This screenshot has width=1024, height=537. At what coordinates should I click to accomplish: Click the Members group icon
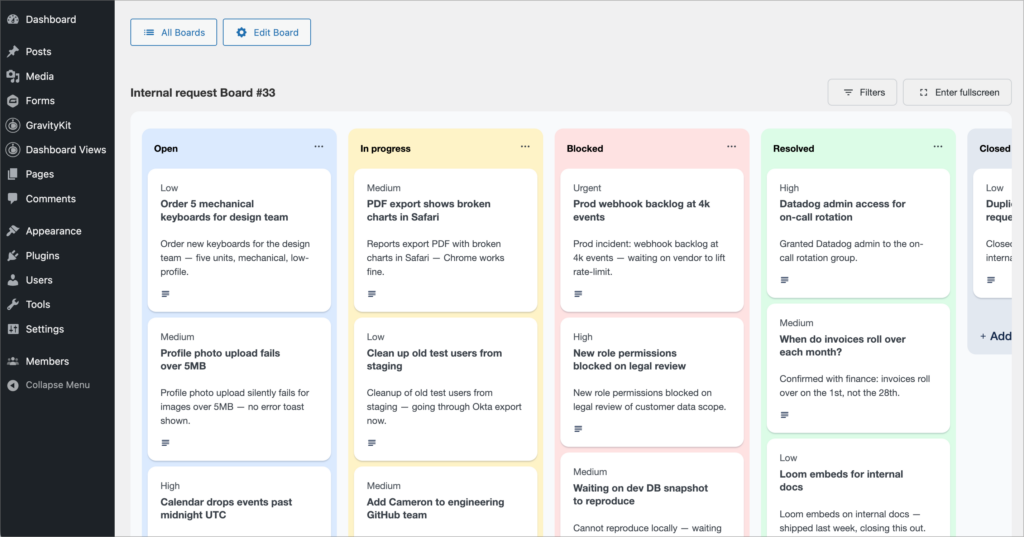pyautogui.click(x=13, y=361)
